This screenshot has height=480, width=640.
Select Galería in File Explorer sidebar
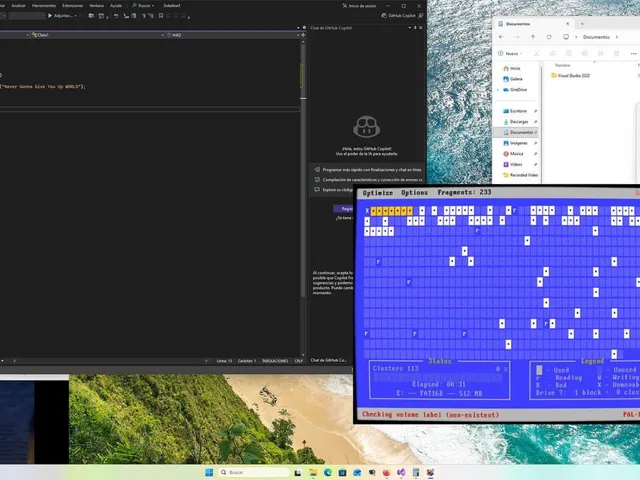coord(513,79)
